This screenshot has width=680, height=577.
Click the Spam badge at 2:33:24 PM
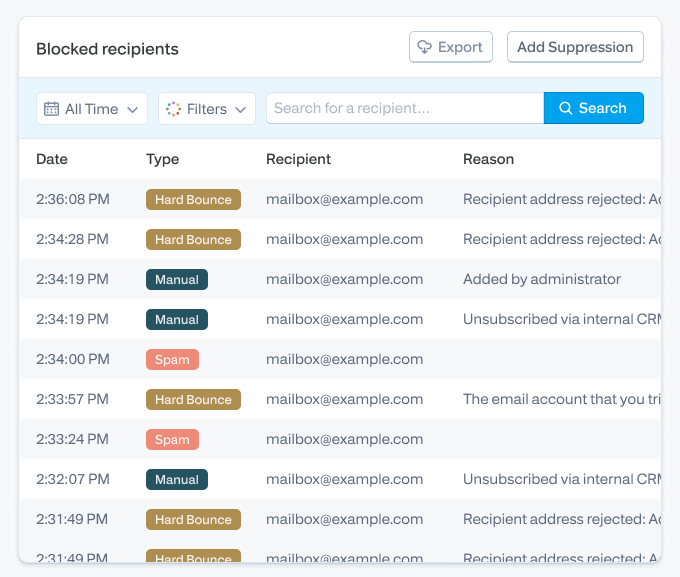(x=172, y=439)
